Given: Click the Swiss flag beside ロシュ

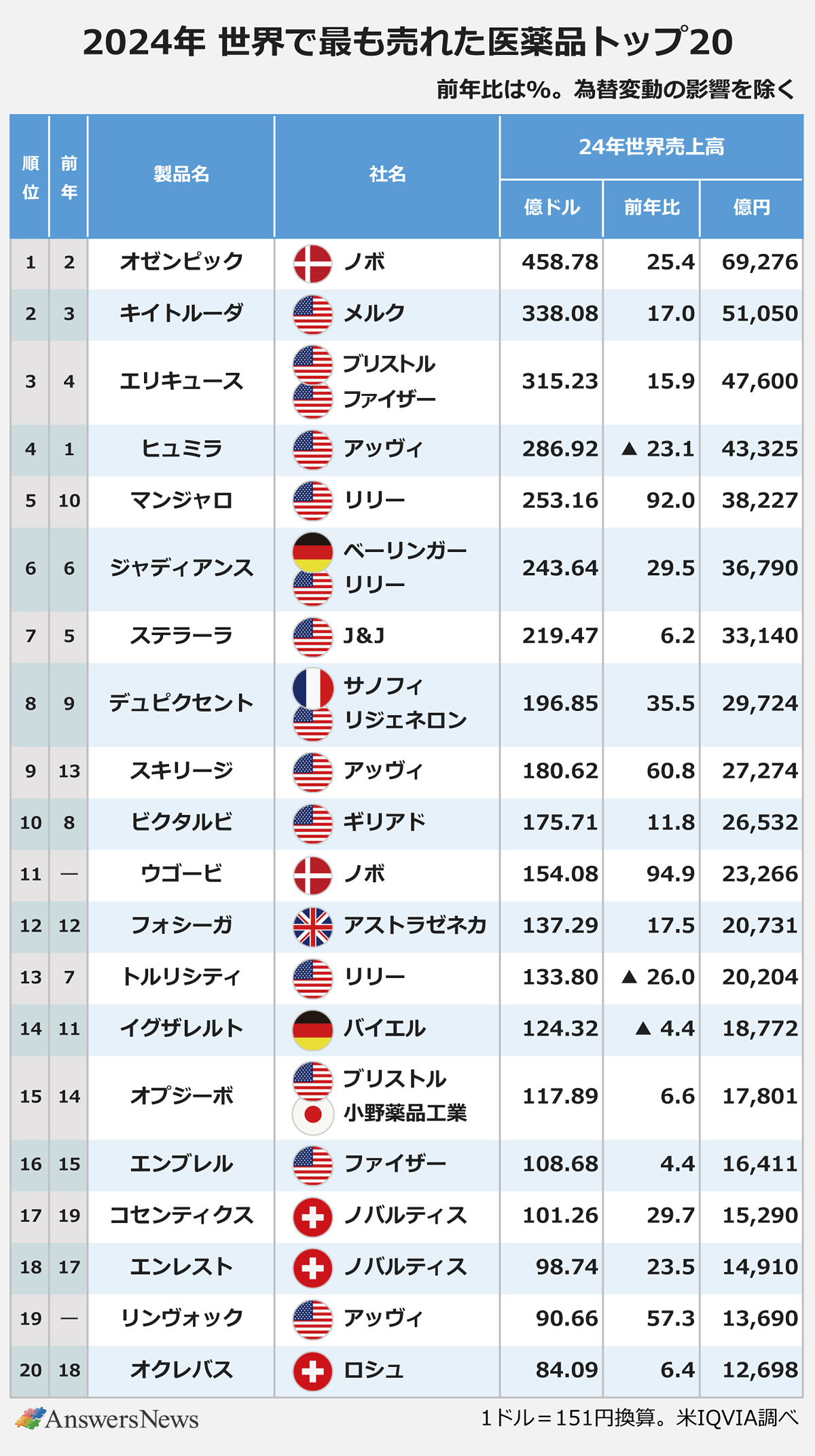Looking at the screenshot, I should (312, 1372).
